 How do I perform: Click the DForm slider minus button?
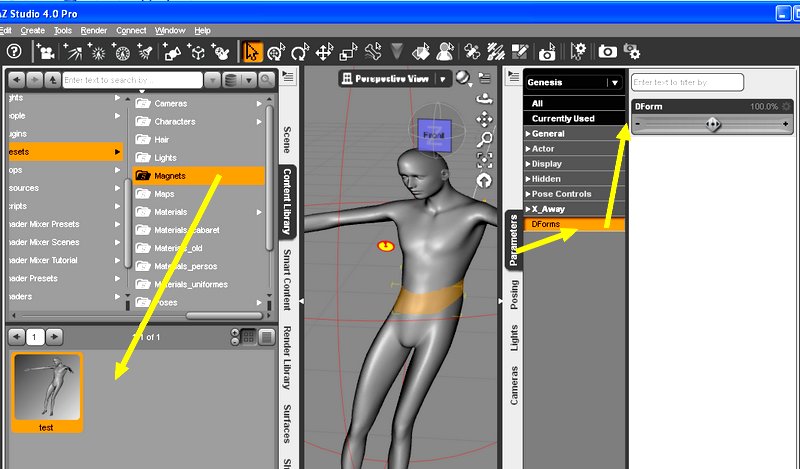coord(638,124)
